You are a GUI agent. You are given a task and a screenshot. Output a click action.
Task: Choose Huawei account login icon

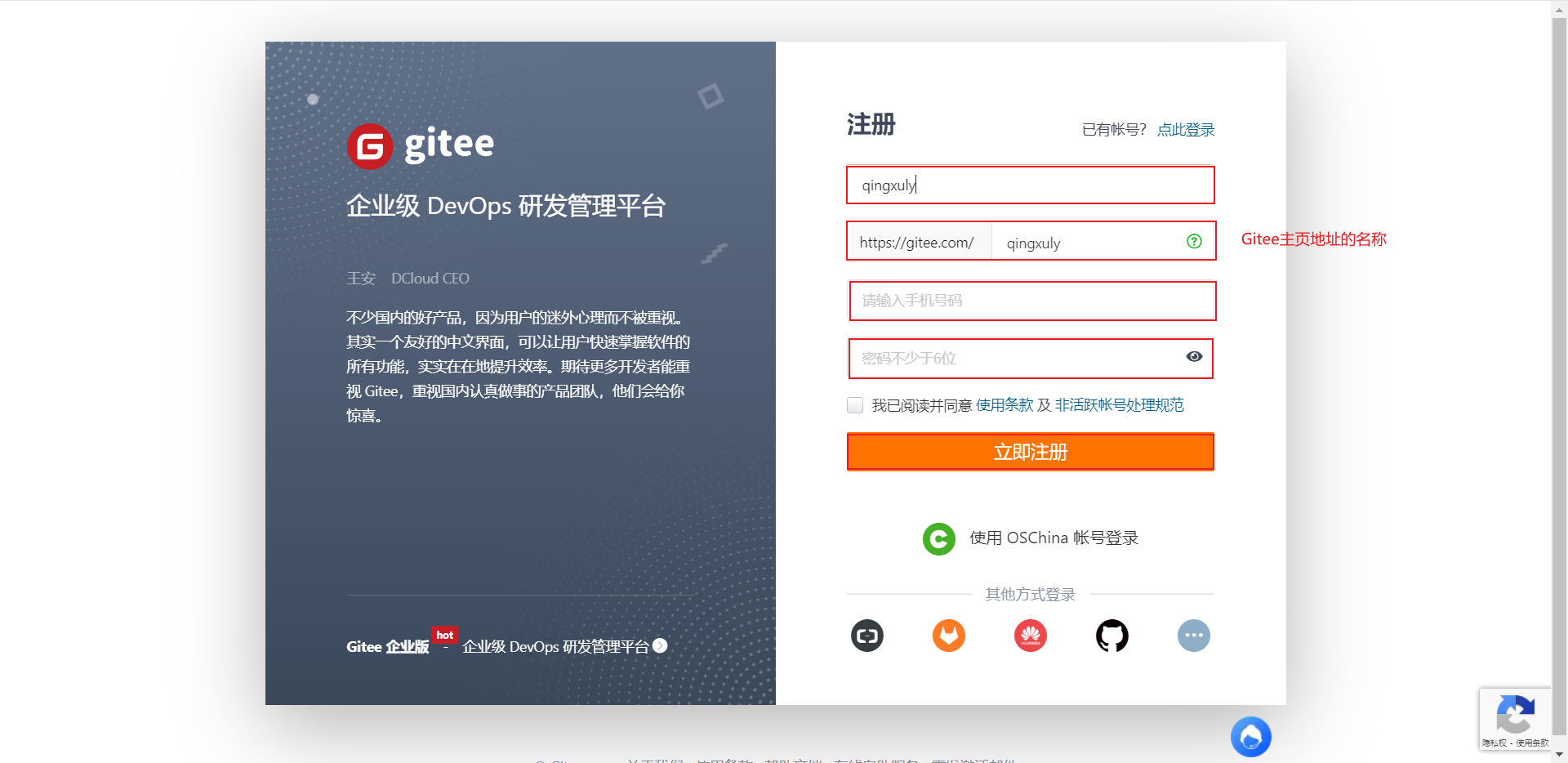coord(1030,636)
